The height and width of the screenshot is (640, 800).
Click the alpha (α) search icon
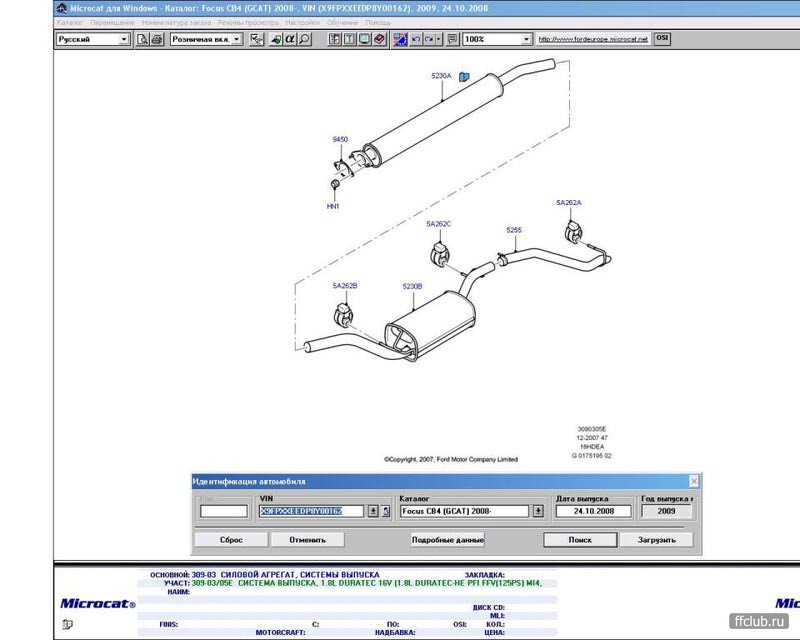pyautogui.click(x=289, y=40)
